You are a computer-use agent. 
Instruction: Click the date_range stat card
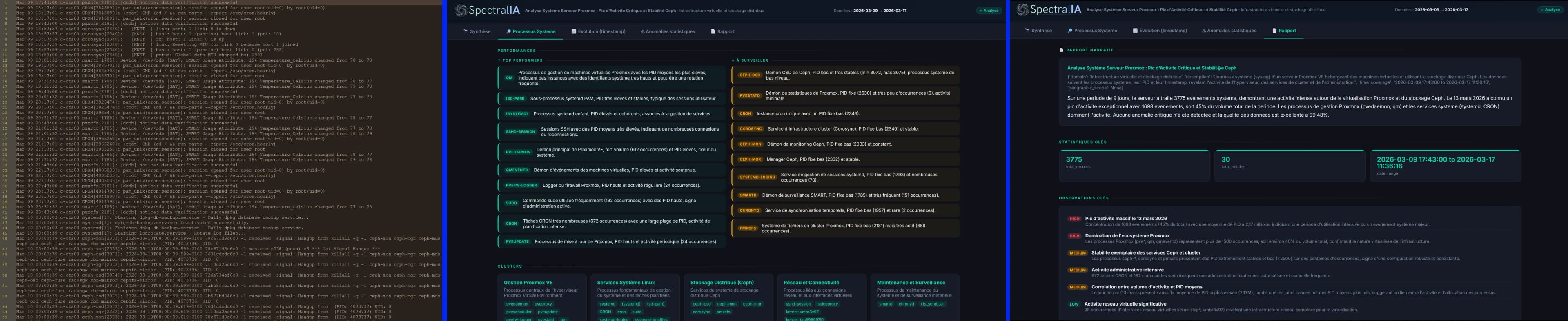coord(1445,166)
